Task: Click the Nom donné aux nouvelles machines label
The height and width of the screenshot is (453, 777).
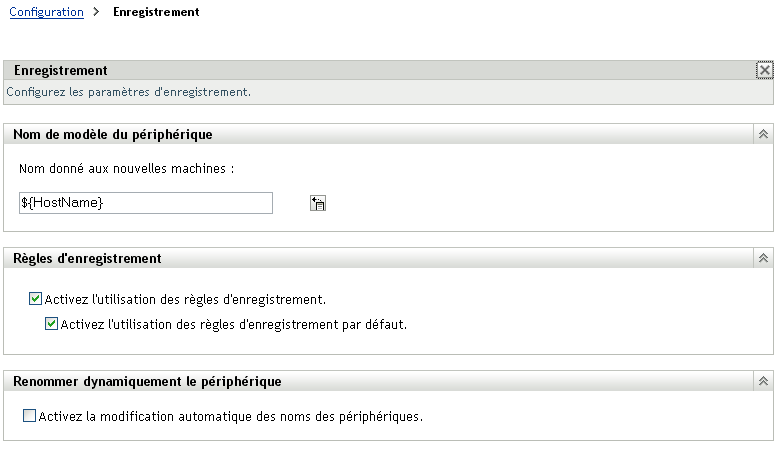Action: [126, 169]
